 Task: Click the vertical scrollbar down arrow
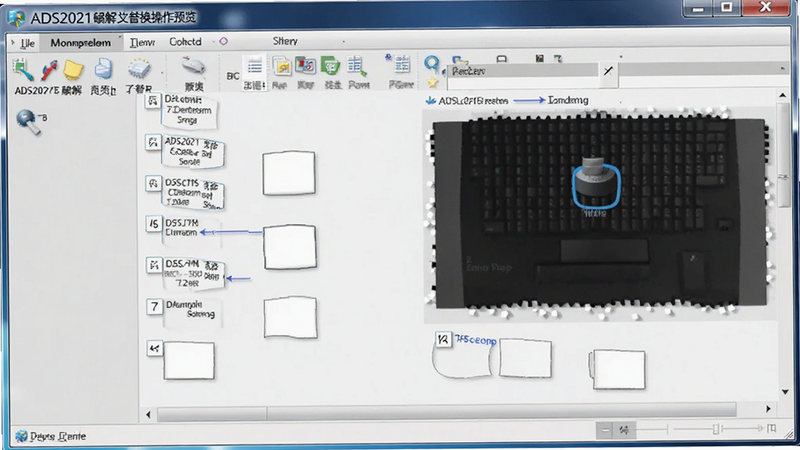(x=785, y=392)
